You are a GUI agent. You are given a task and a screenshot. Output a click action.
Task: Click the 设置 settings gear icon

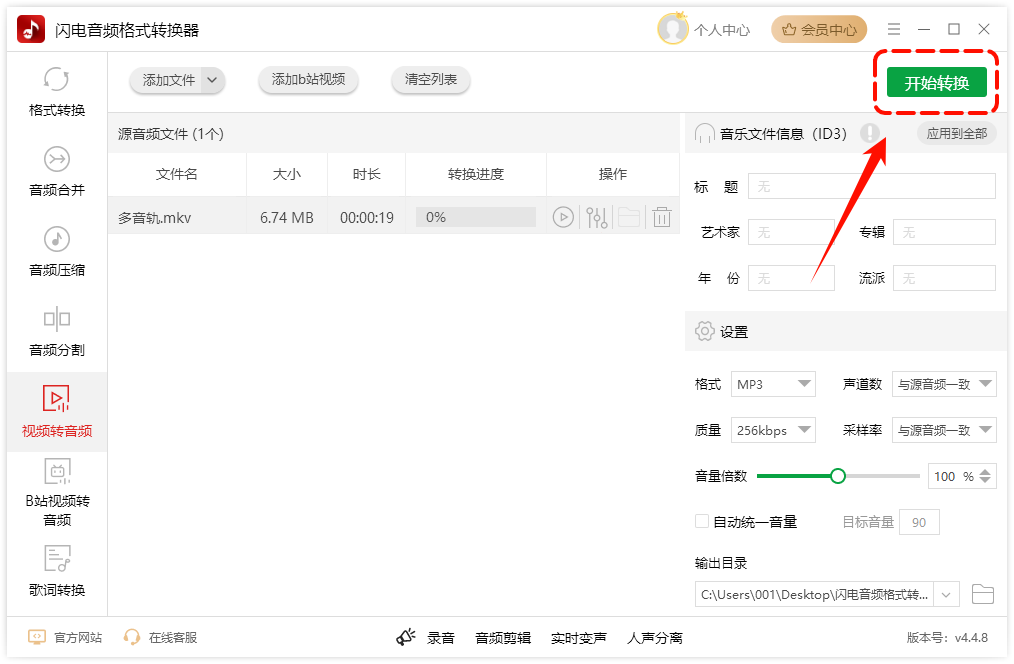704,331
